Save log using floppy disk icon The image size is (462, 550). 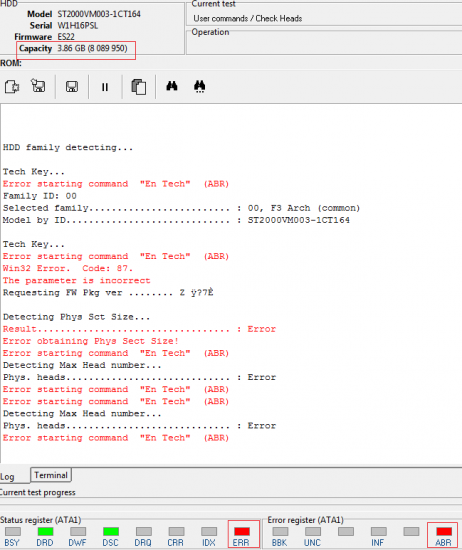[x=72, y=87]
